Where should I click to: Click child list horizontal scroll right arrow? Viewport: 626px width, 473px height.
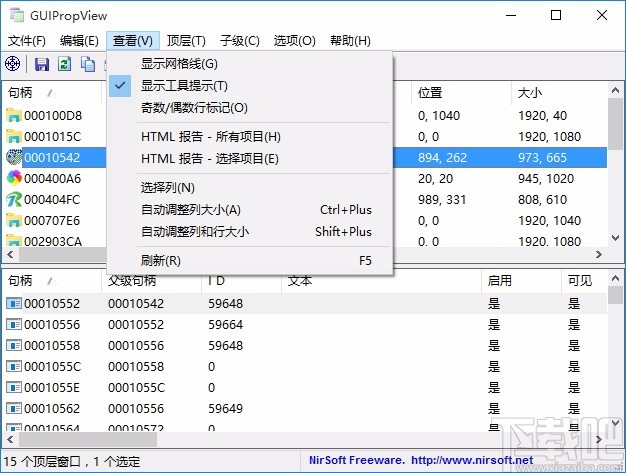click(x=599, y=439)
